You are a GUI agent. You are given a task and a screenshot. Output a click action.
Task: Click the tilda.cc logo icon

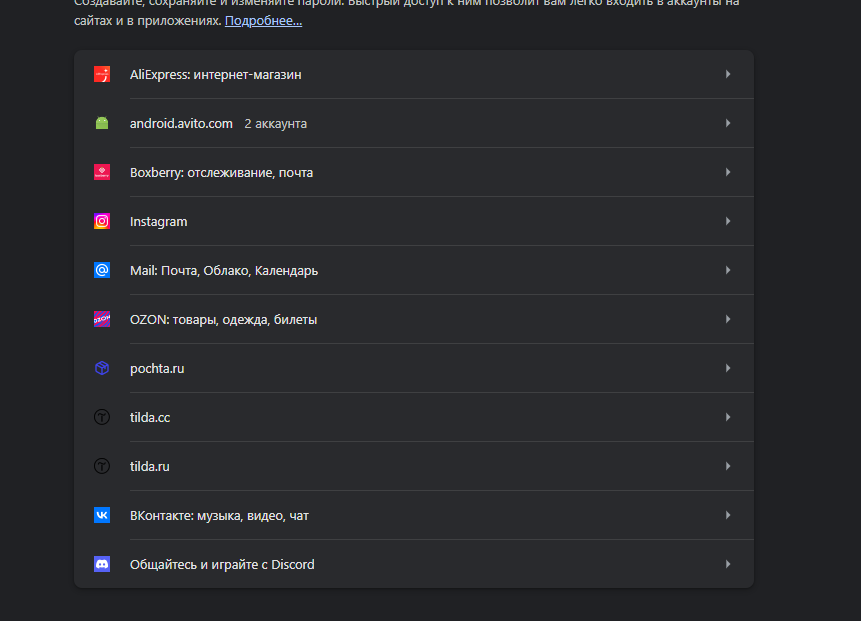point(102,417)
